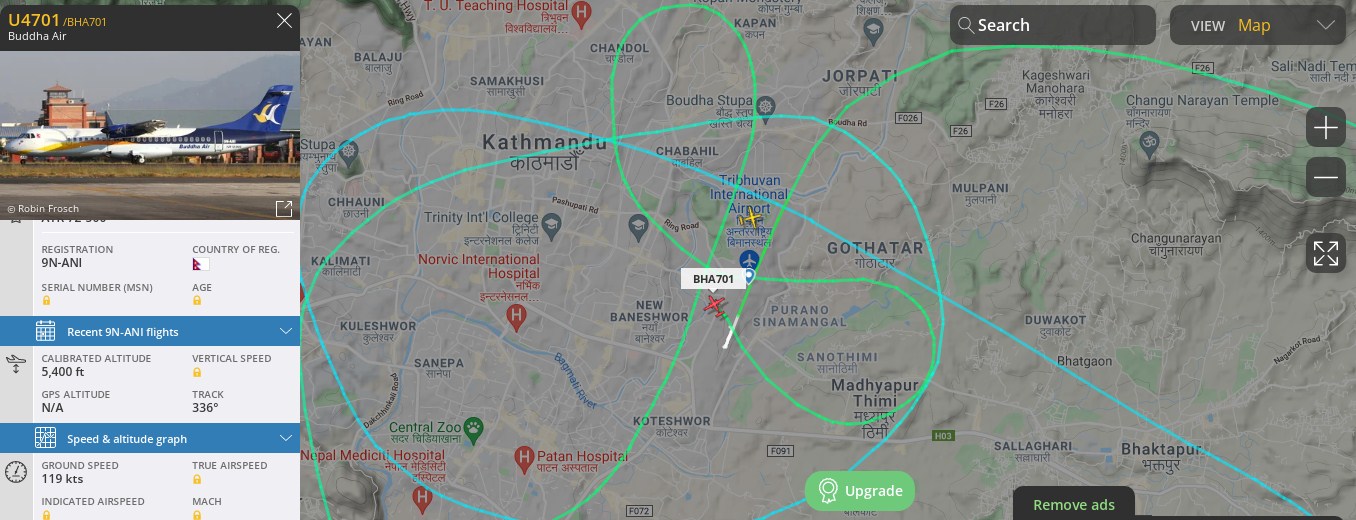This screenshot has height=520, width=1356.
Task: Open the aircraft photo in a new window
Action: coord(284,208)
